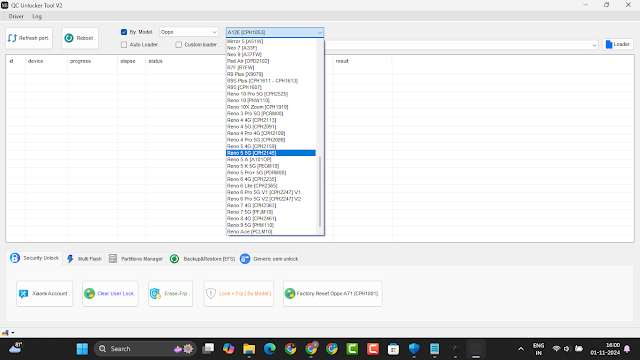Launch Microsoft Edge from taskbar

[x=269, y=349]
